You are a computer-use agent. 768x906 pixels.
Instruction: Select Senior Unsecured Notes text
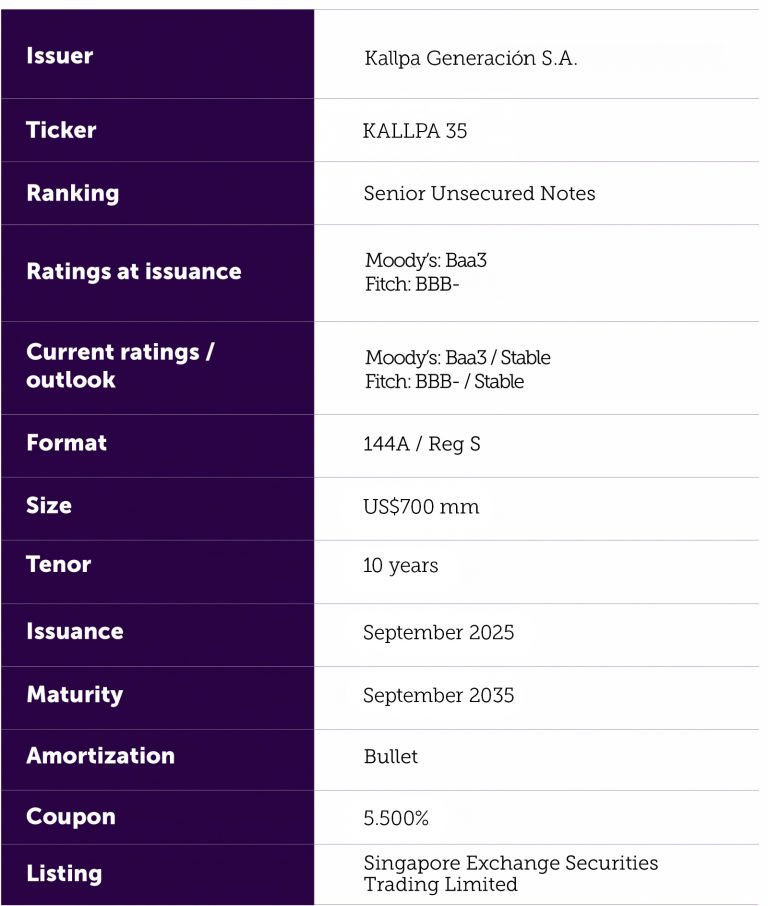click(x=479, y=194)
